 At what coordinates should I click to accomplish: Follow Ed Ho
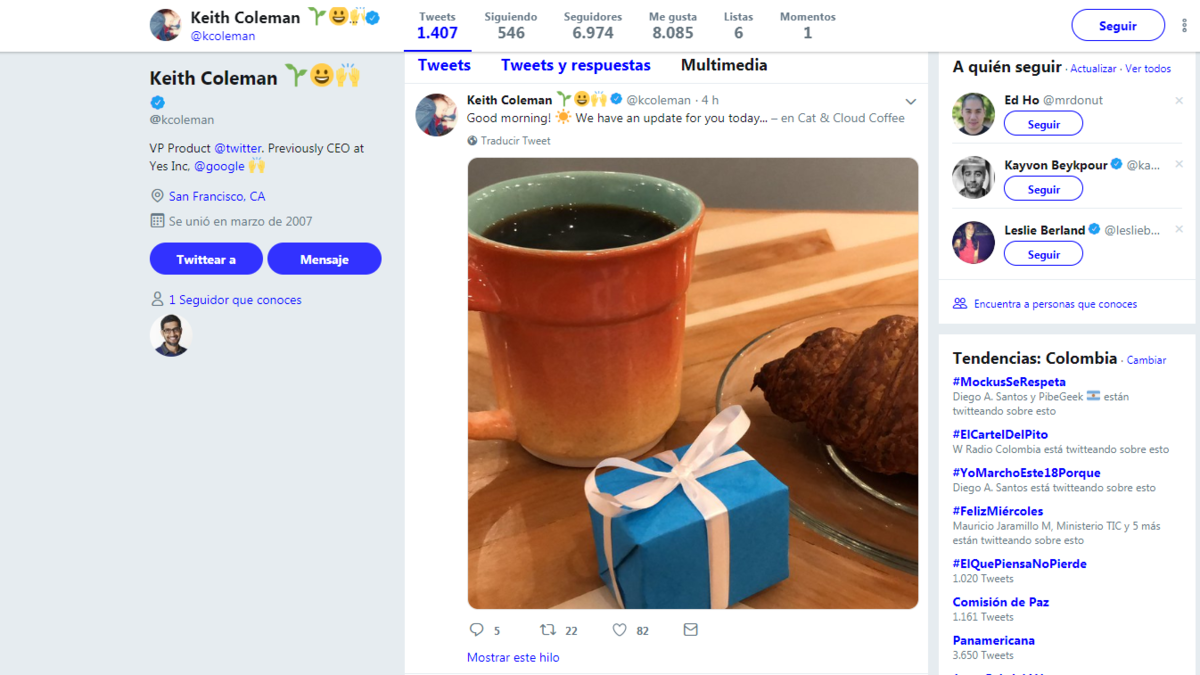[x=1043, y=124]
